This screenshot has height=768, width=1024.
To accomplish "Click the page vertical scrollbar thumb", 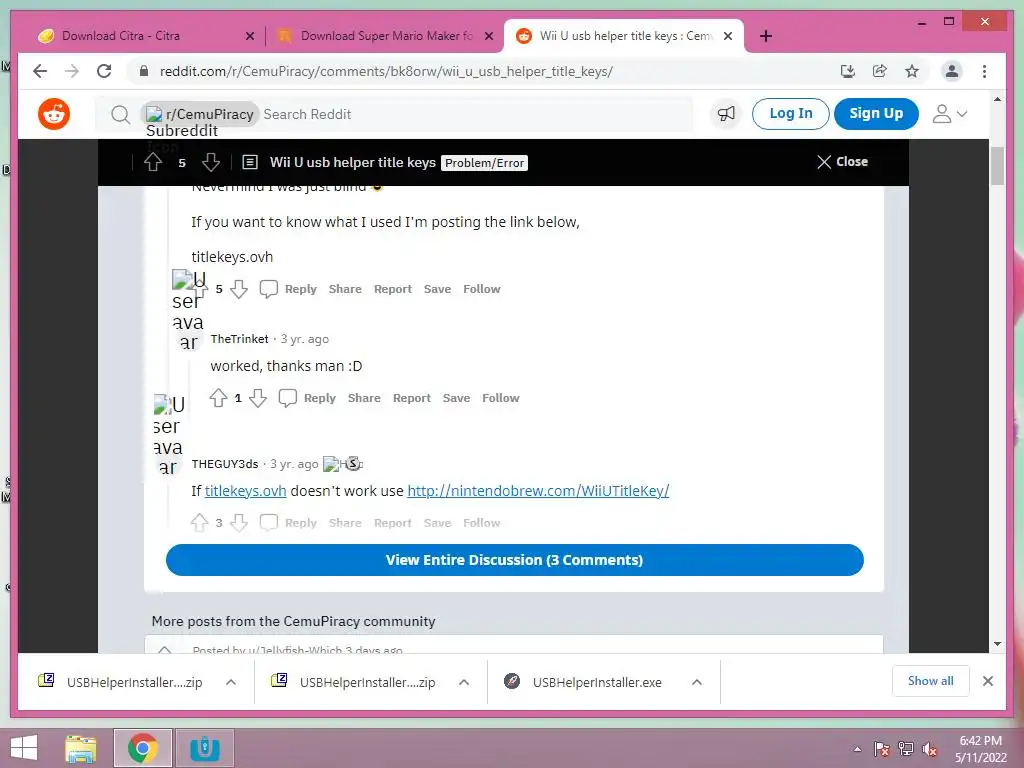I will pos(997,166).
